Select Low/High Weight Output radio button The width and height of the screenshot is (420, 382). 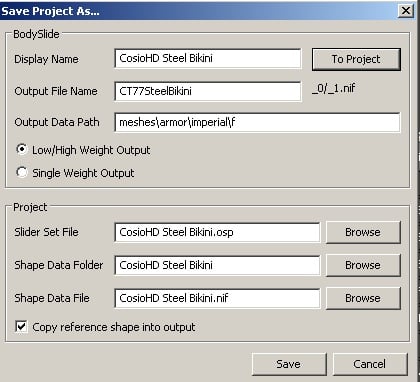point(22,150)
